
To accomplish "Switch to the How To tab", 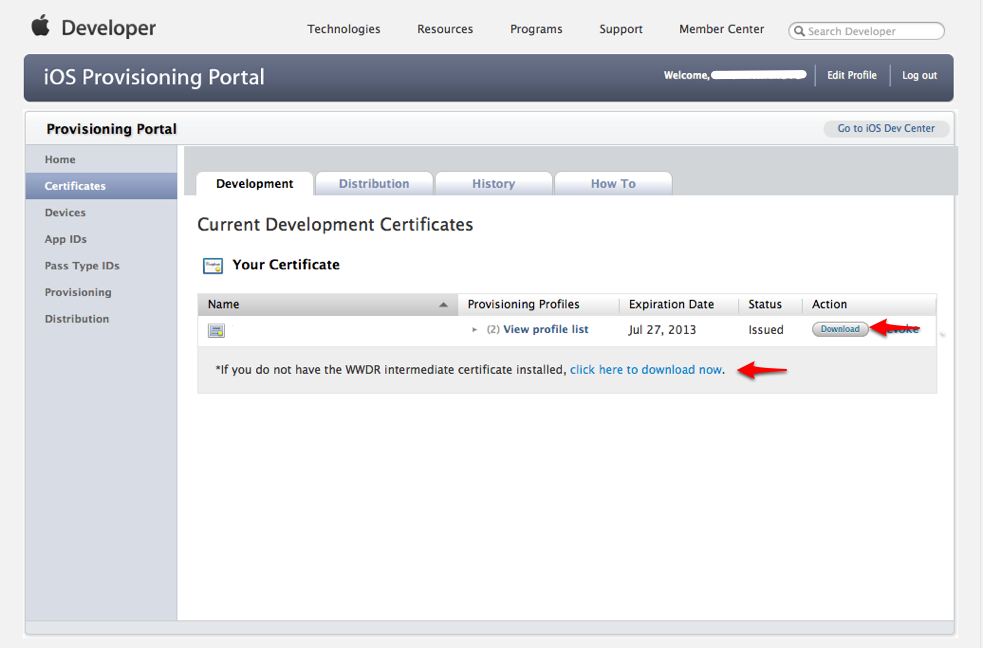I will point(613,184).
